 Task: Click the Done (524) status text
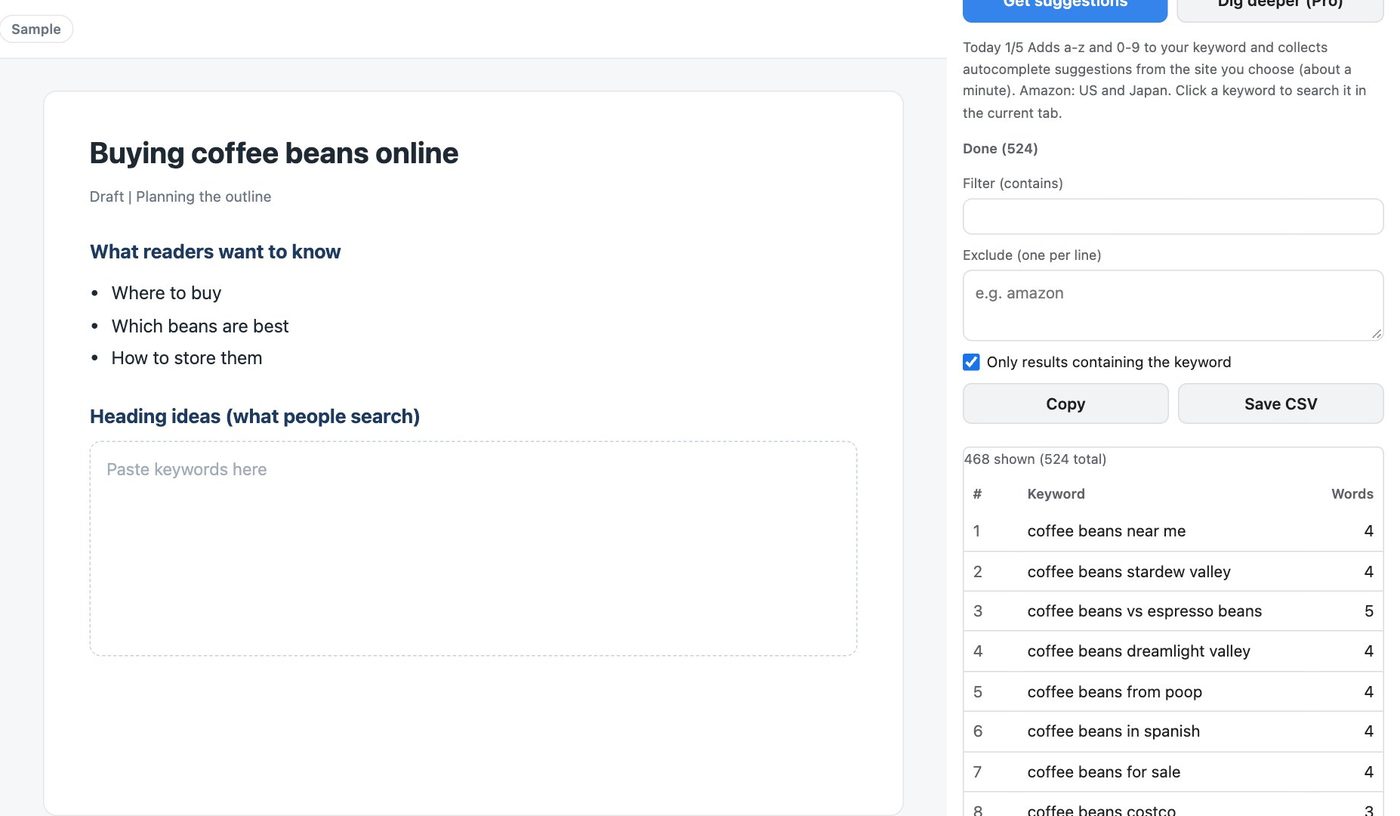coord(1000,149)
